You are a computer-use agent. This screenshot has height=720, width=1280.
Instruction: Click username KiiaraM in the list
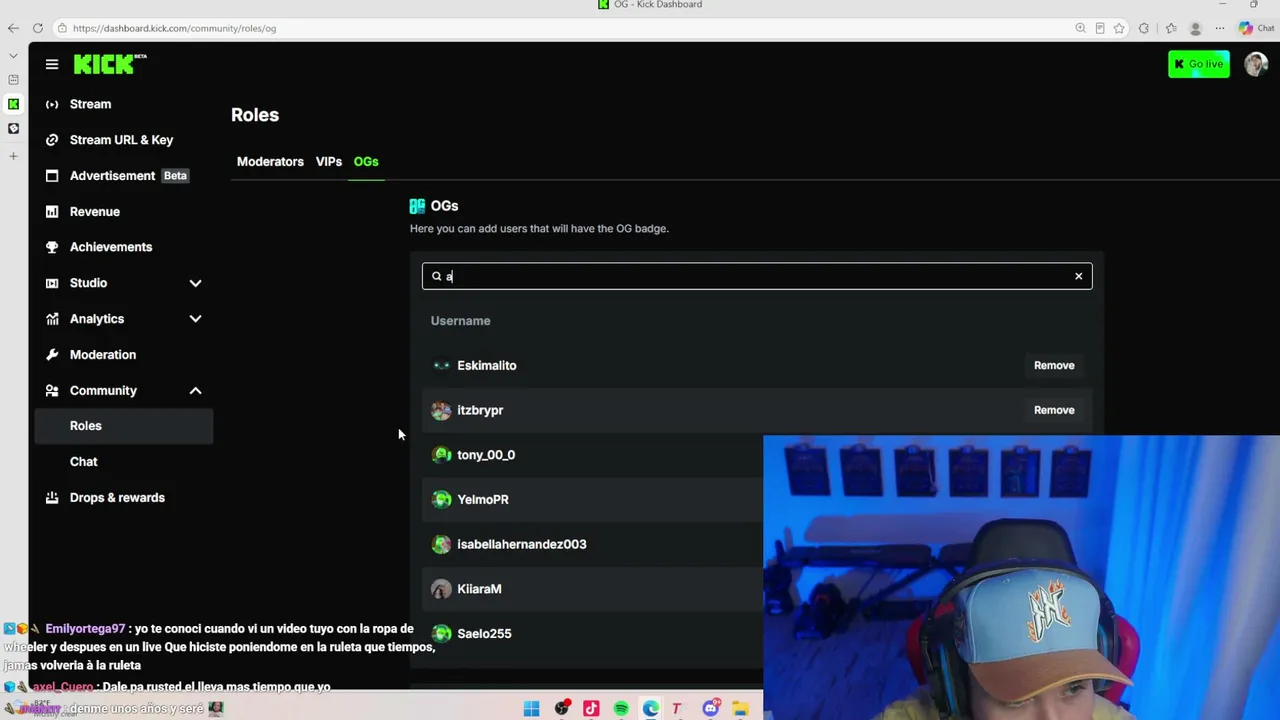(x=479, y=589)
